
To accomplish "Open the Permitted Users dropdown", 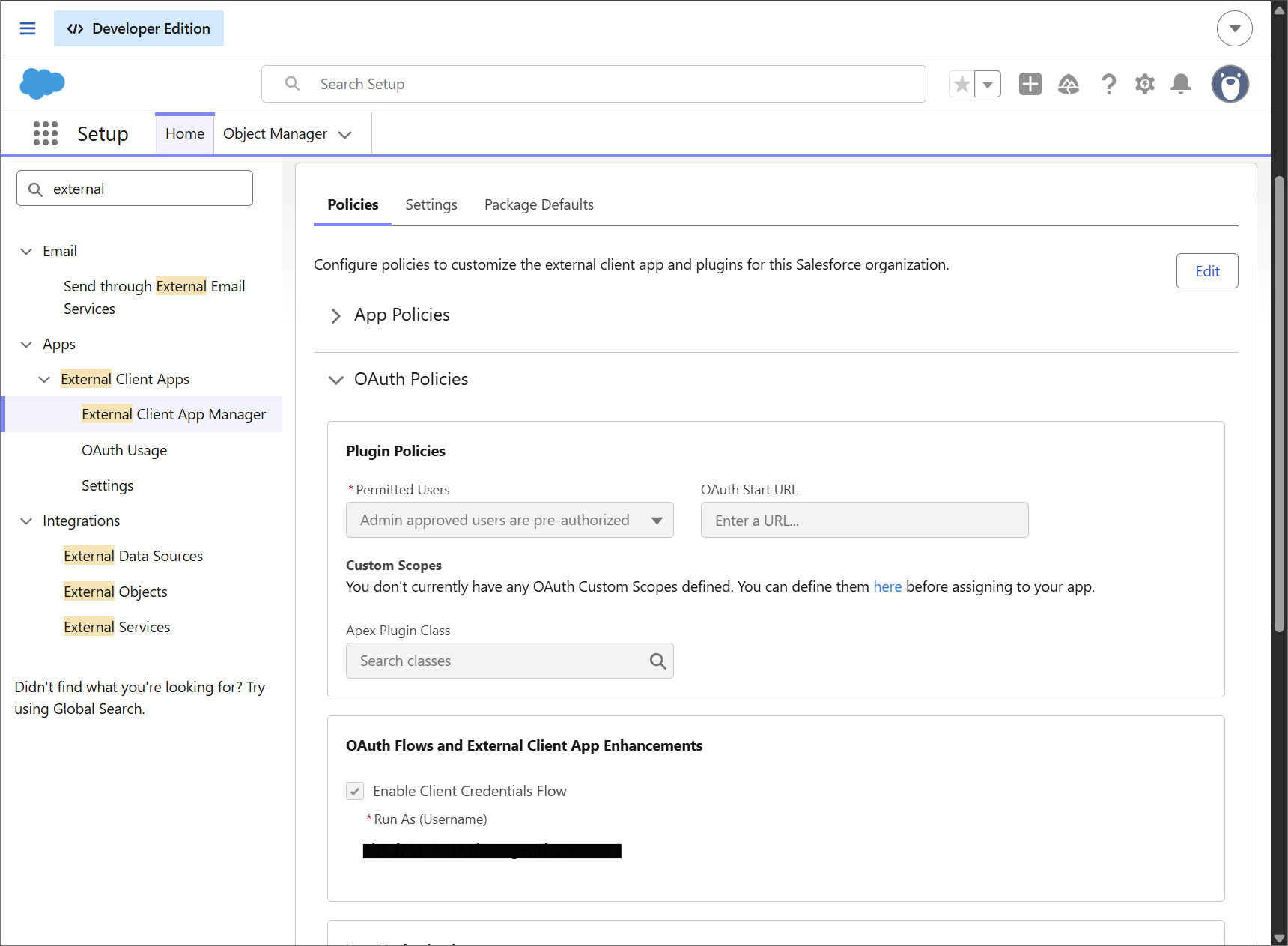I will tap(510, 520).
